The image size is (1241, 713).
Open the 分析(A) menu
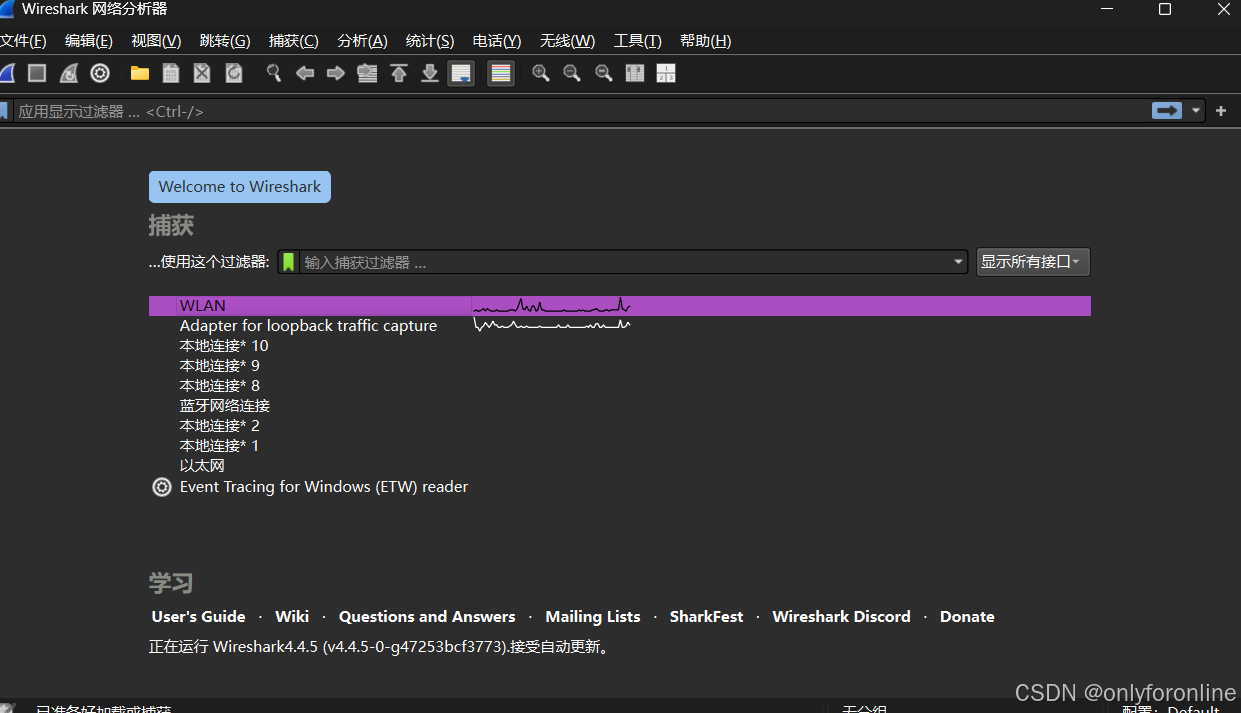tap(362, 41)
